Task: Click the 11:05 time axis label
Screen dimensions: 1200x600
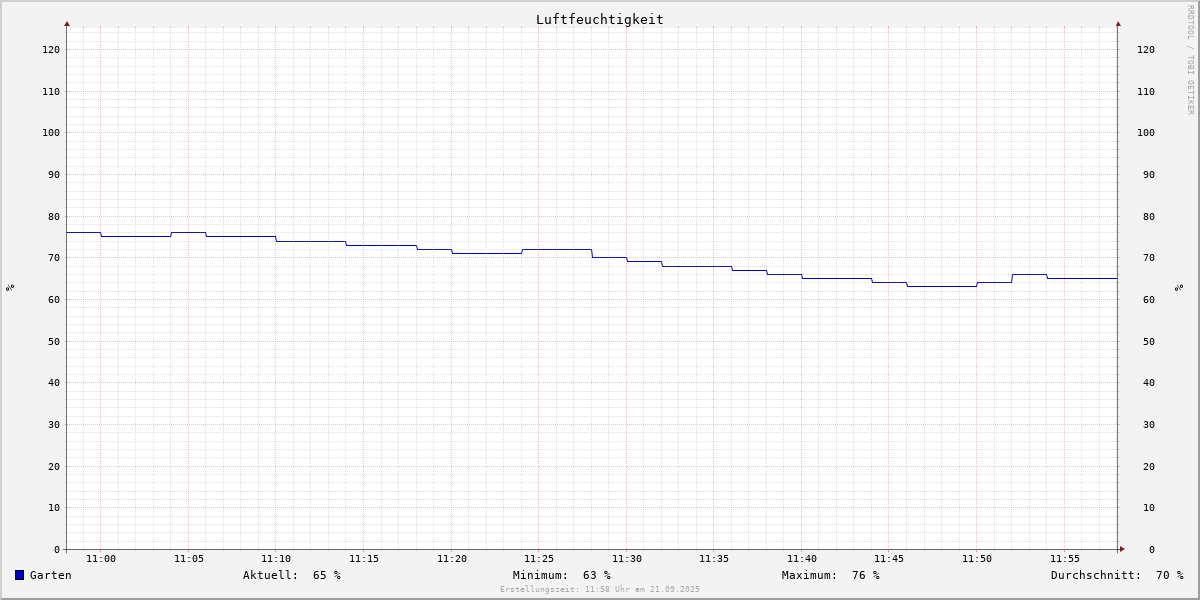Action: pos(189,559)
